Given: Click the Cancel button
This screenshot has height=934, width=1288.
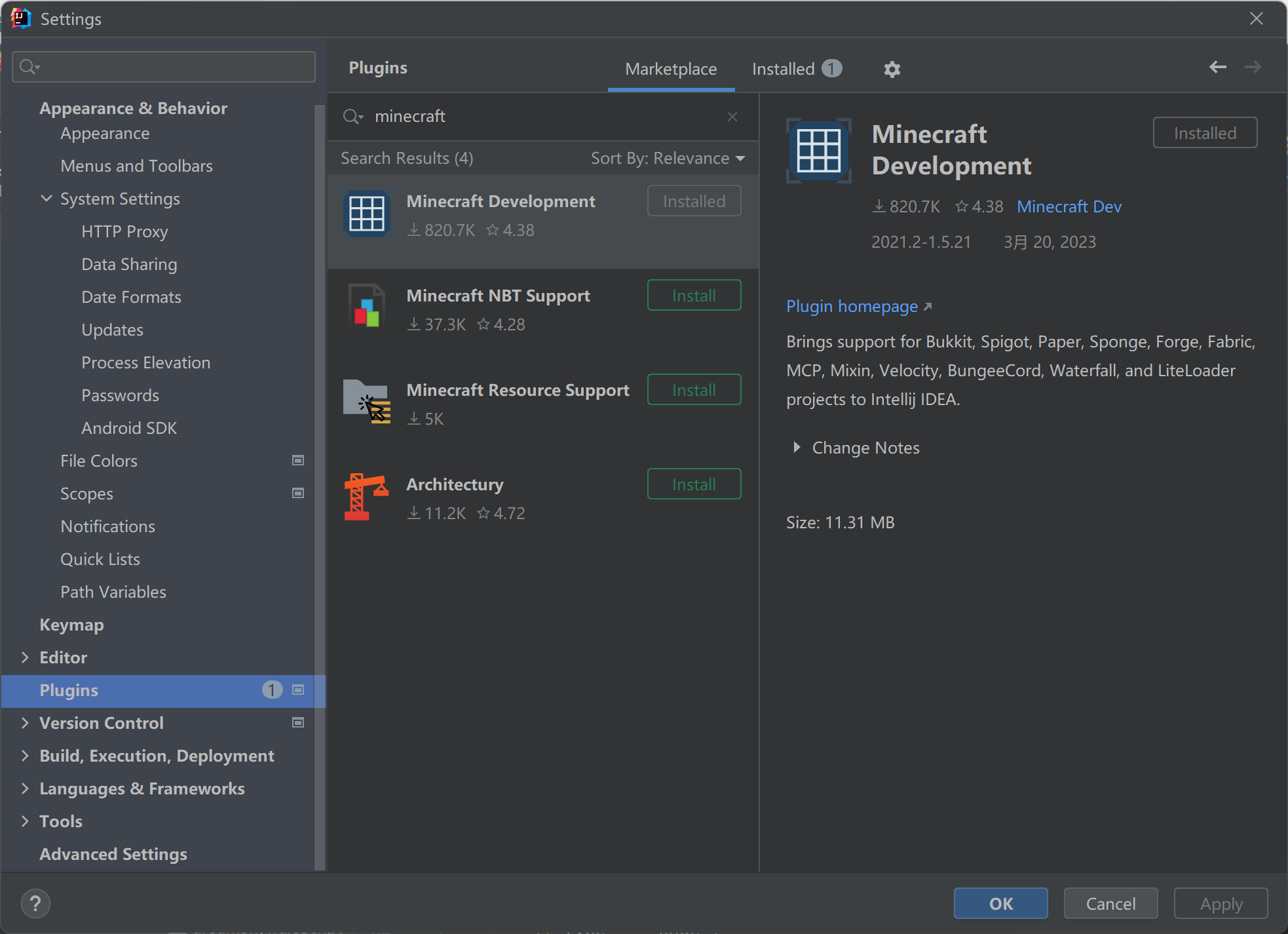Looking at the screenshot, I should (x=1110, y=904).
